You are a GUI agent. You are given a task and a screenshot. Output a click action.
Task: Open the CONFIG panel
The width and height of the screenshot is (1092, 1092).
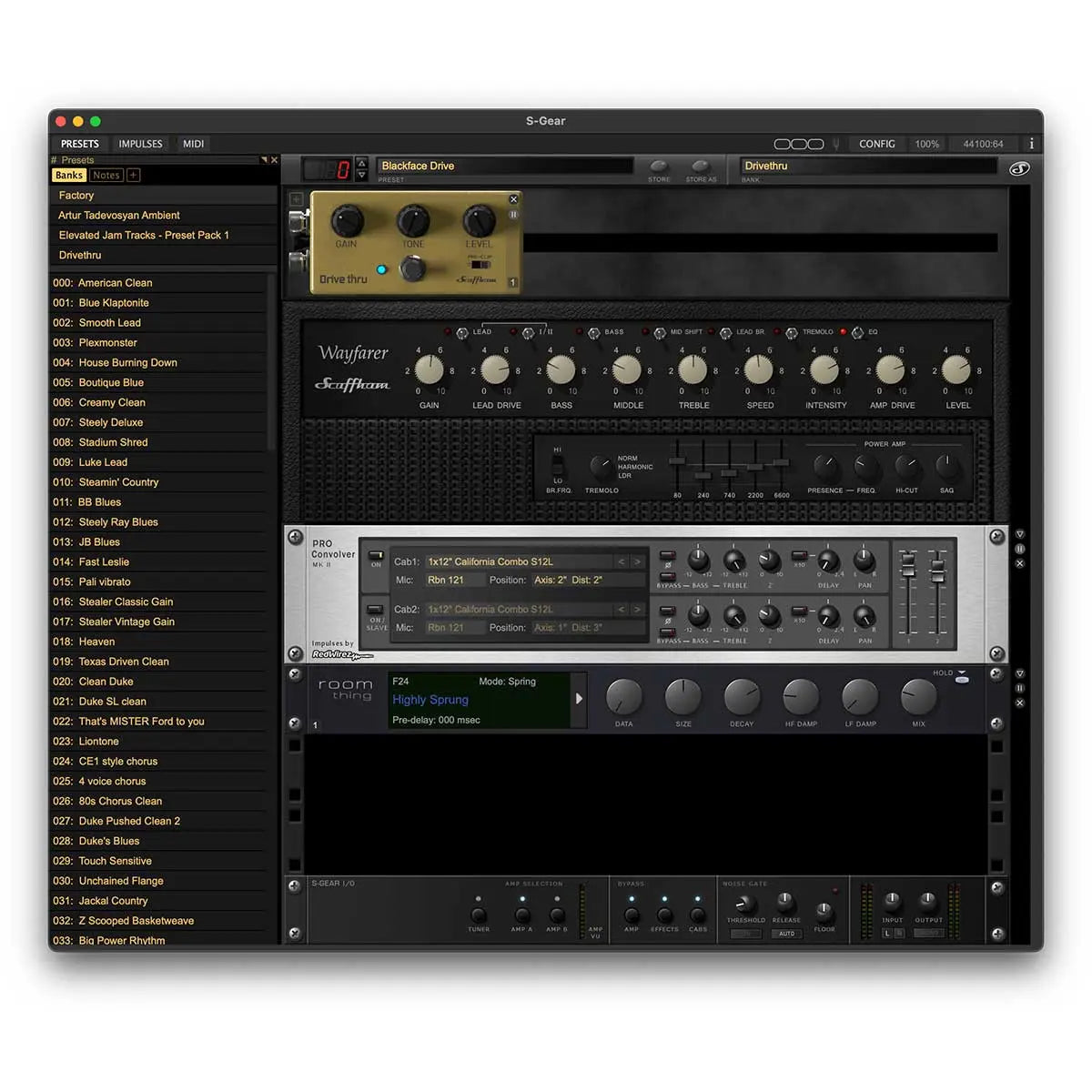pos(876,143)
